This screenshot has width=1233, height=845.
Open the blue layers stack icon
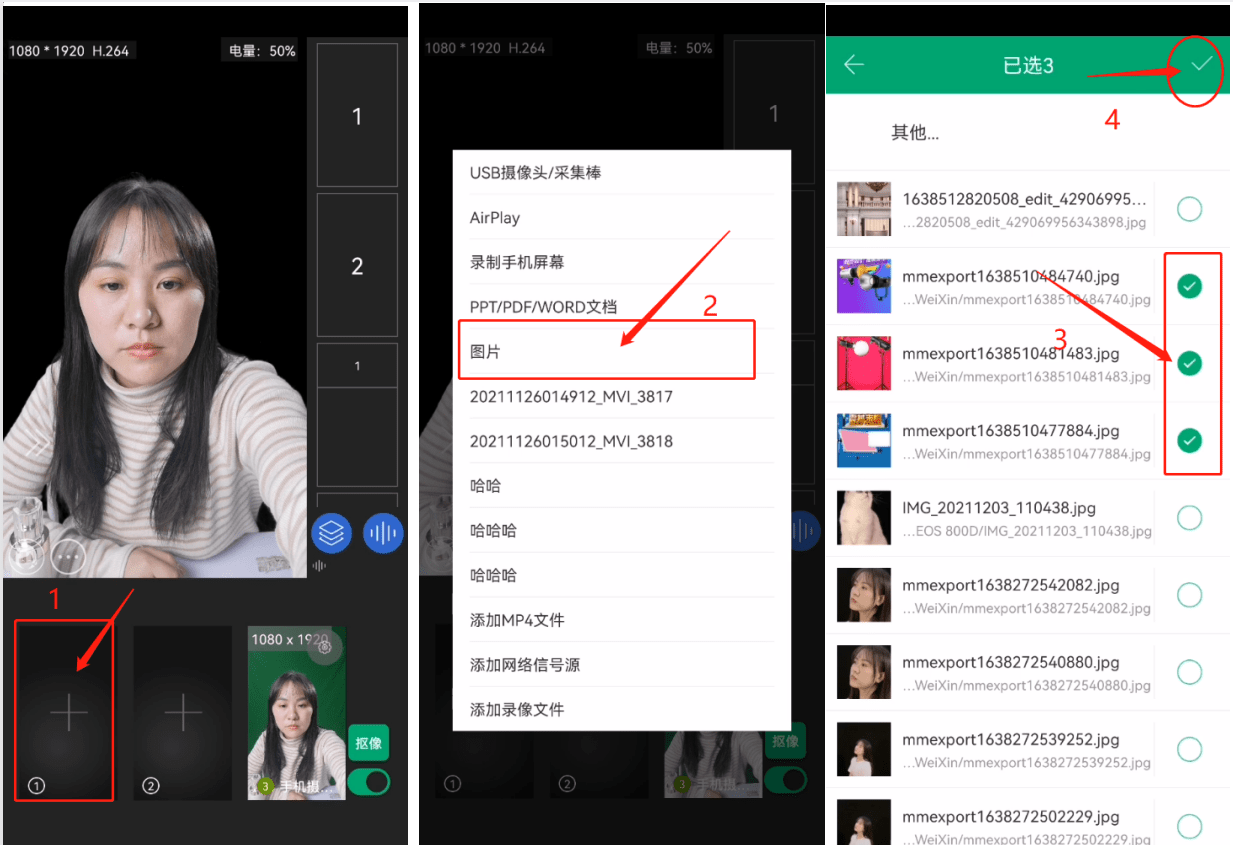[x=331, y=534]
